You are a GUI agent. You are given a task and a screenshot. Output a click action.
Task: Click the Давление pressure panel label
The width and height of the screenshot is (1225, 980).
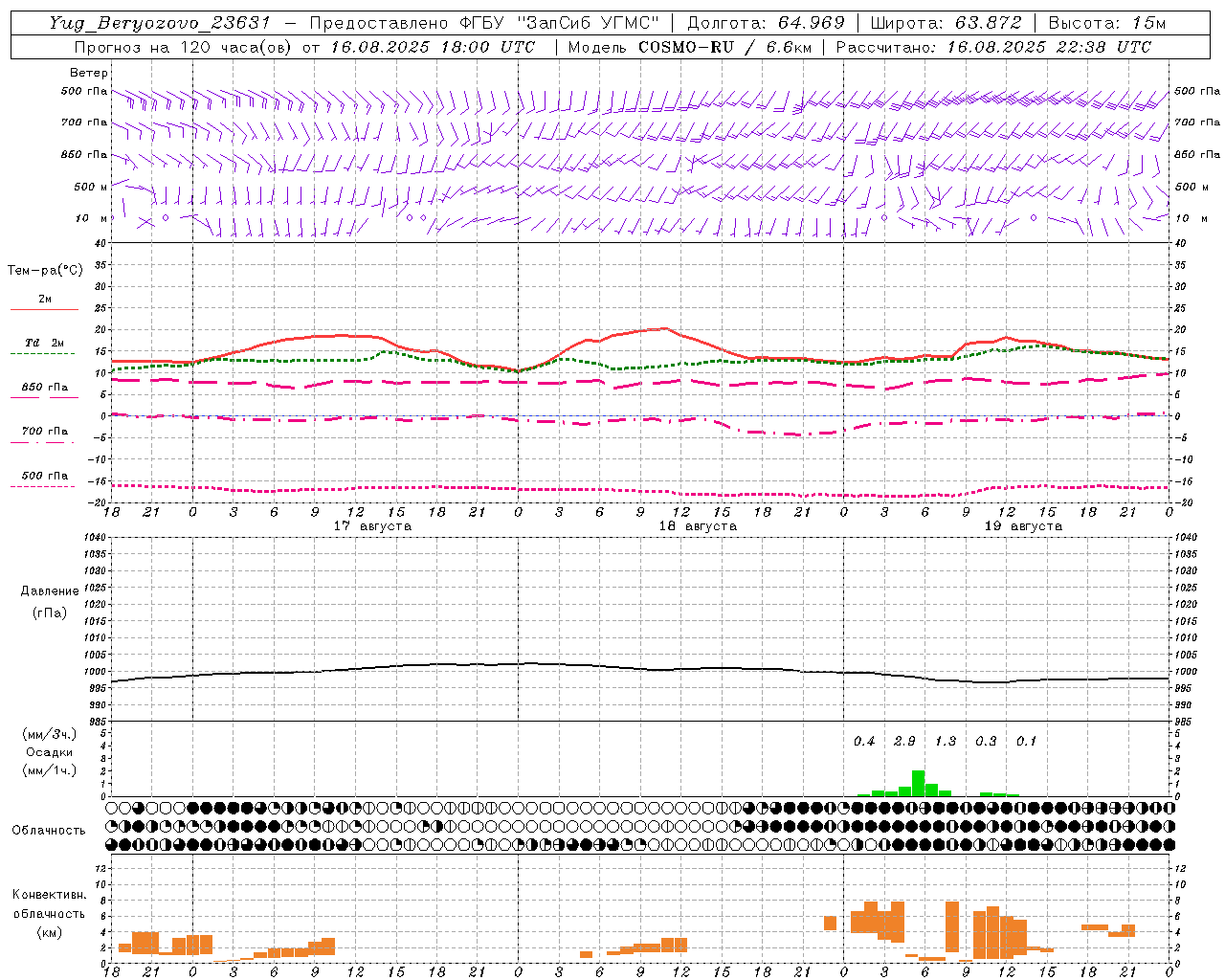[x=50, y=591]
